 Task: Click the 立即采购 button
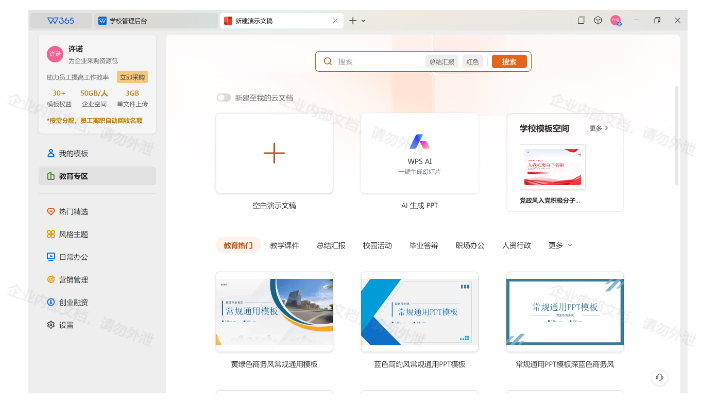[x=132, y=76]
